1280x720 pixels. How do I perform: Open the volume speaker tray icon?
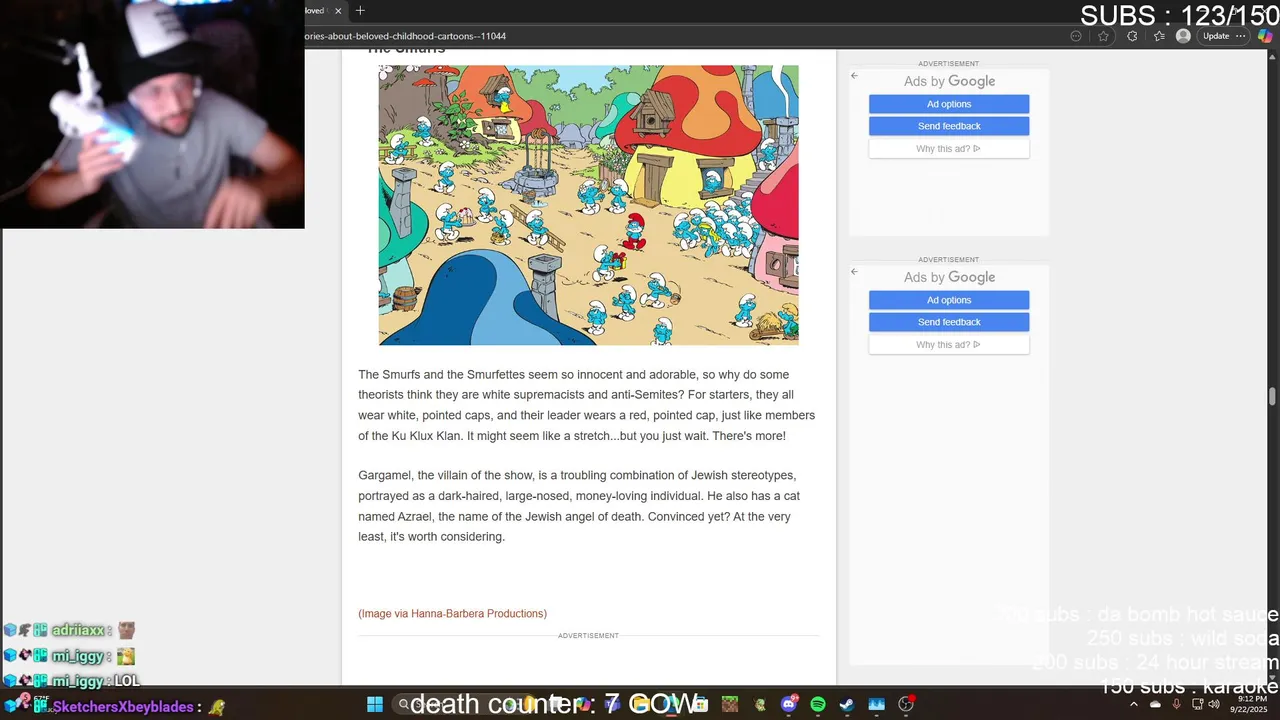click(x=1214, y=704)
